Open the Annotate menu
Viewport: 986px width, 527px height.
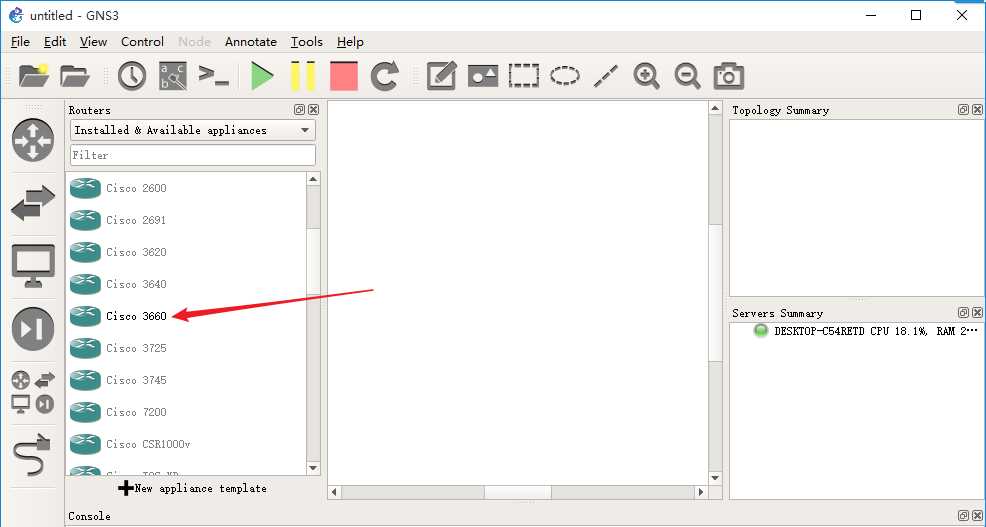point(251,42)
